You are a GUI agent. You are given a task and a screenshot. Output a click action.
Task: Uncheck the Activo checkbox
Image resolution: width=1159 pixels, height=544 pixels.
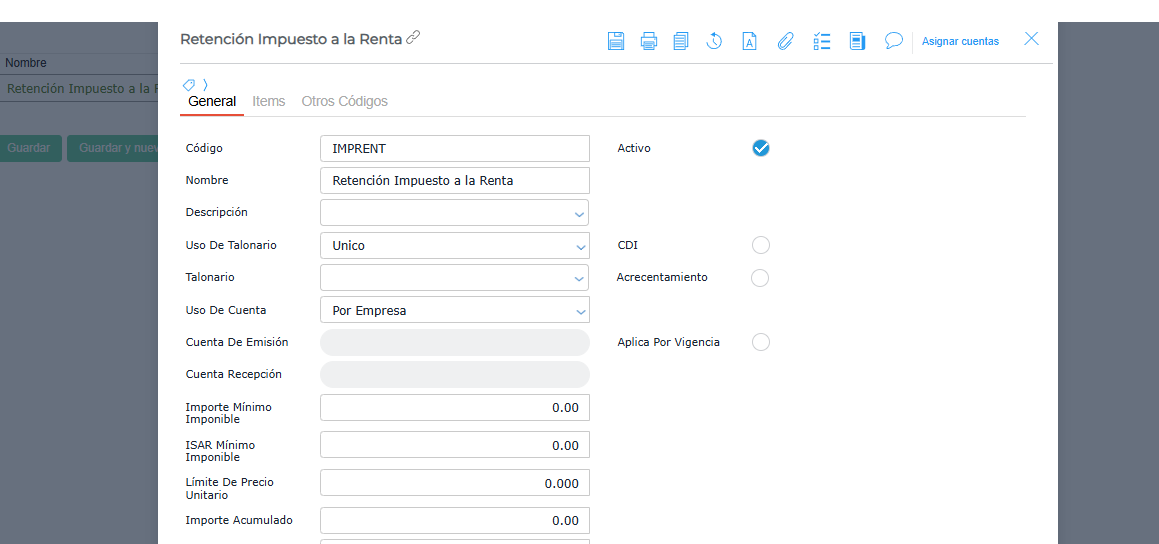coord(761,148)
